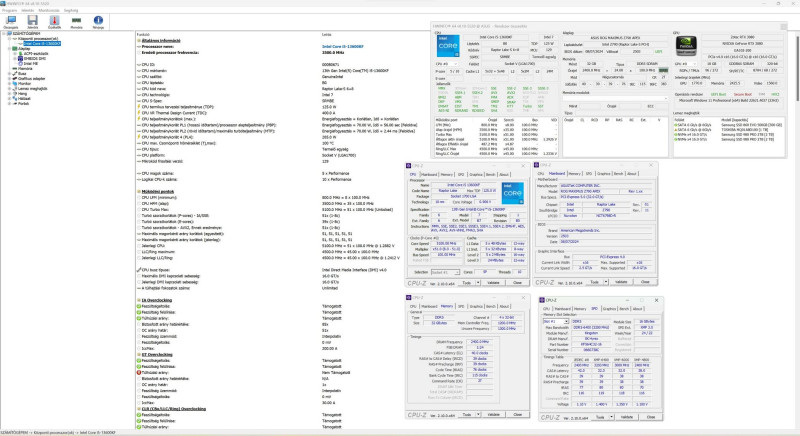
Task: Click the Hang speaker icon in the tree
Action: click(15, 93)
